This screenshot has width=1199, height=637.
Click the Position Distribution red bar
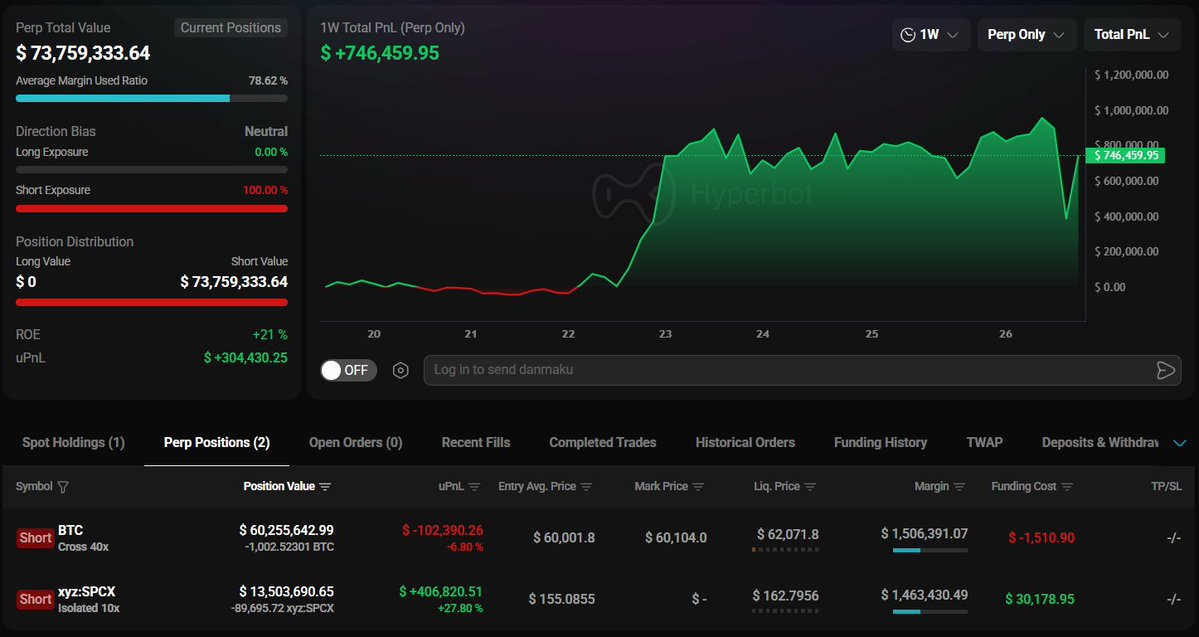(x=151, y=302)
